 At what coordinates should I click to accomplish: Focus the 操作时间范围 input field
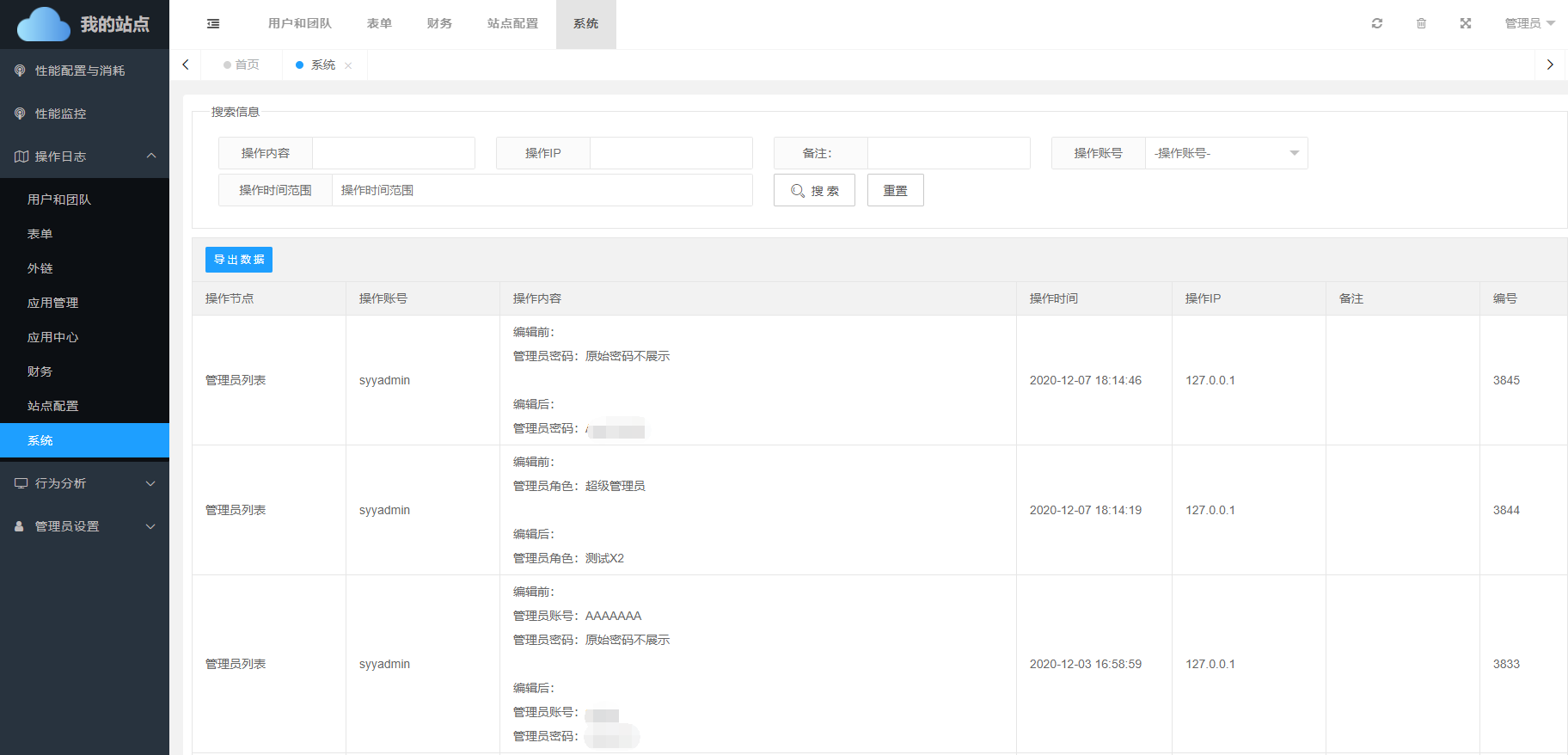[542, 190]
